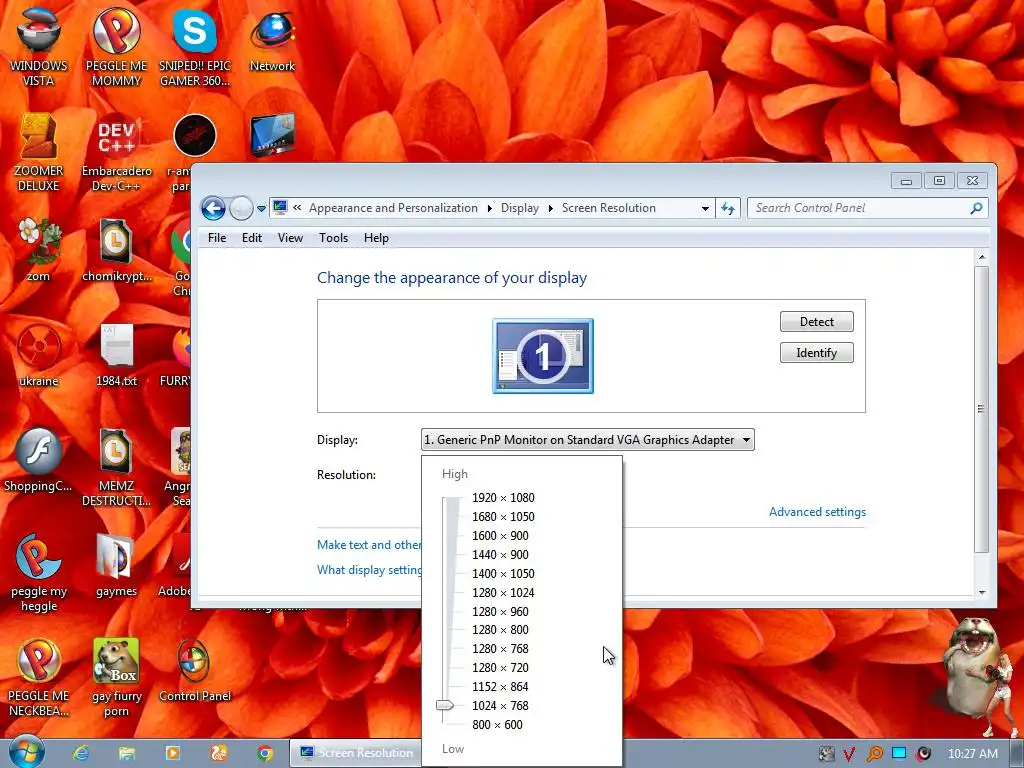Open the Advanced settings link
Viewport: 1024px width, 768px height.
[x=817, y=512]
